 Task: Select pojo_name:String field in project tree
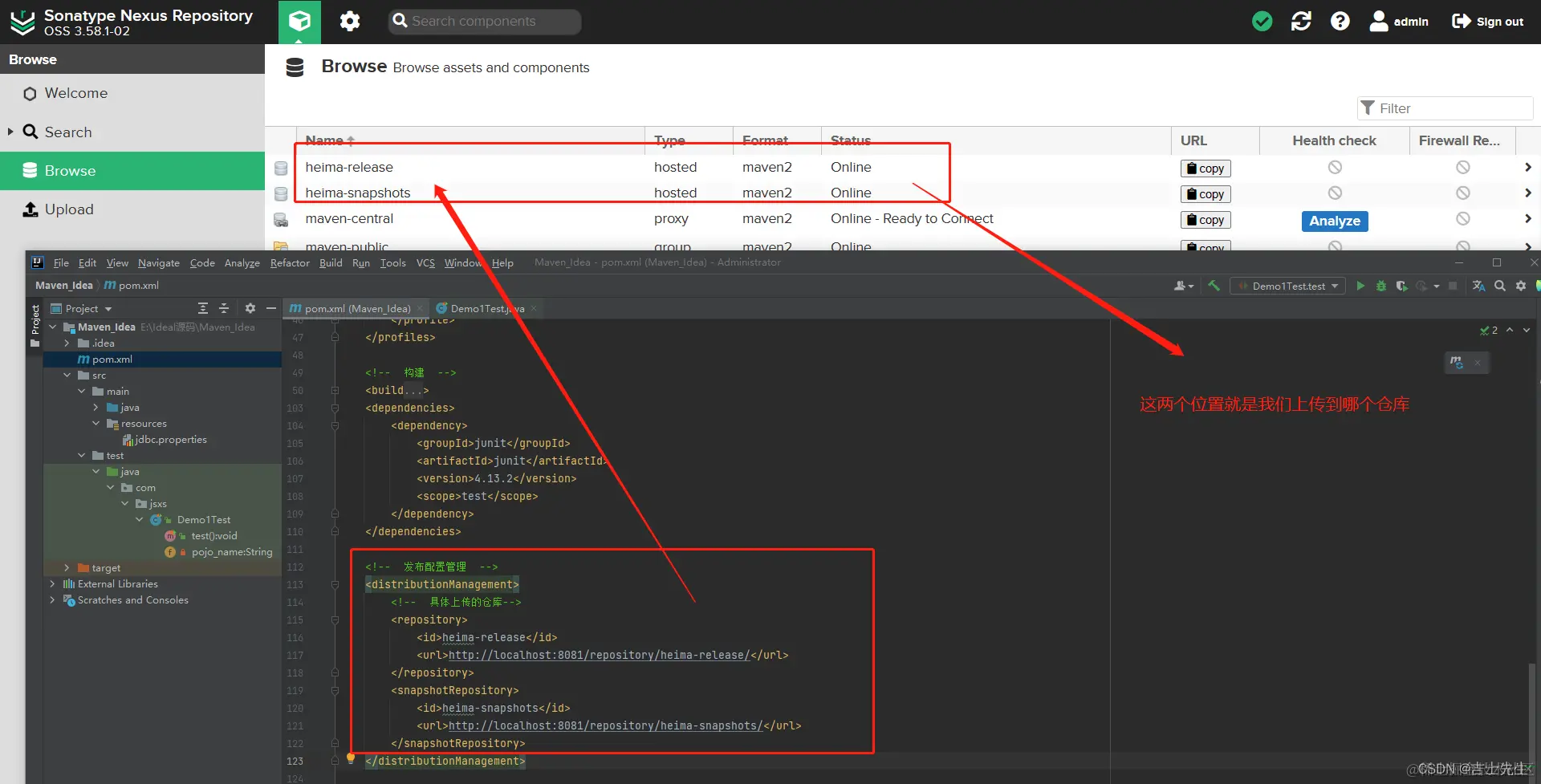231,552
